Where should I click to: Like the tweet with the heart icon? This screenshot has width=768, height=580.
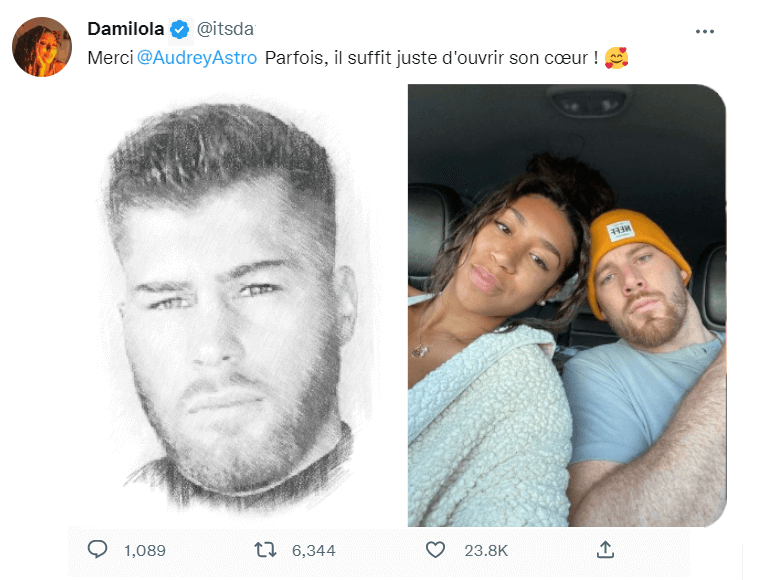coord(435,549)
